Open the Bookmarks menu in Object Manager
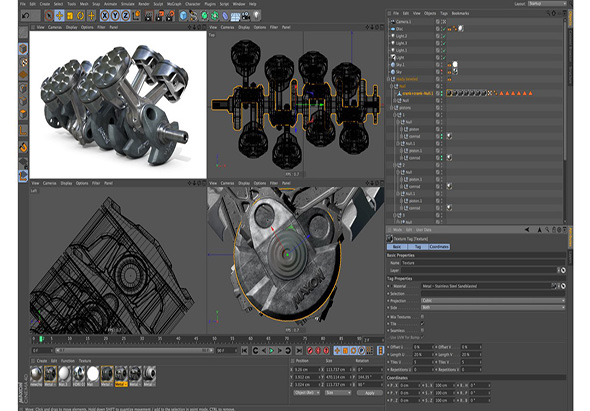Image resolution: width=590 pixels, height=411 pixels. tap(461, 13)
